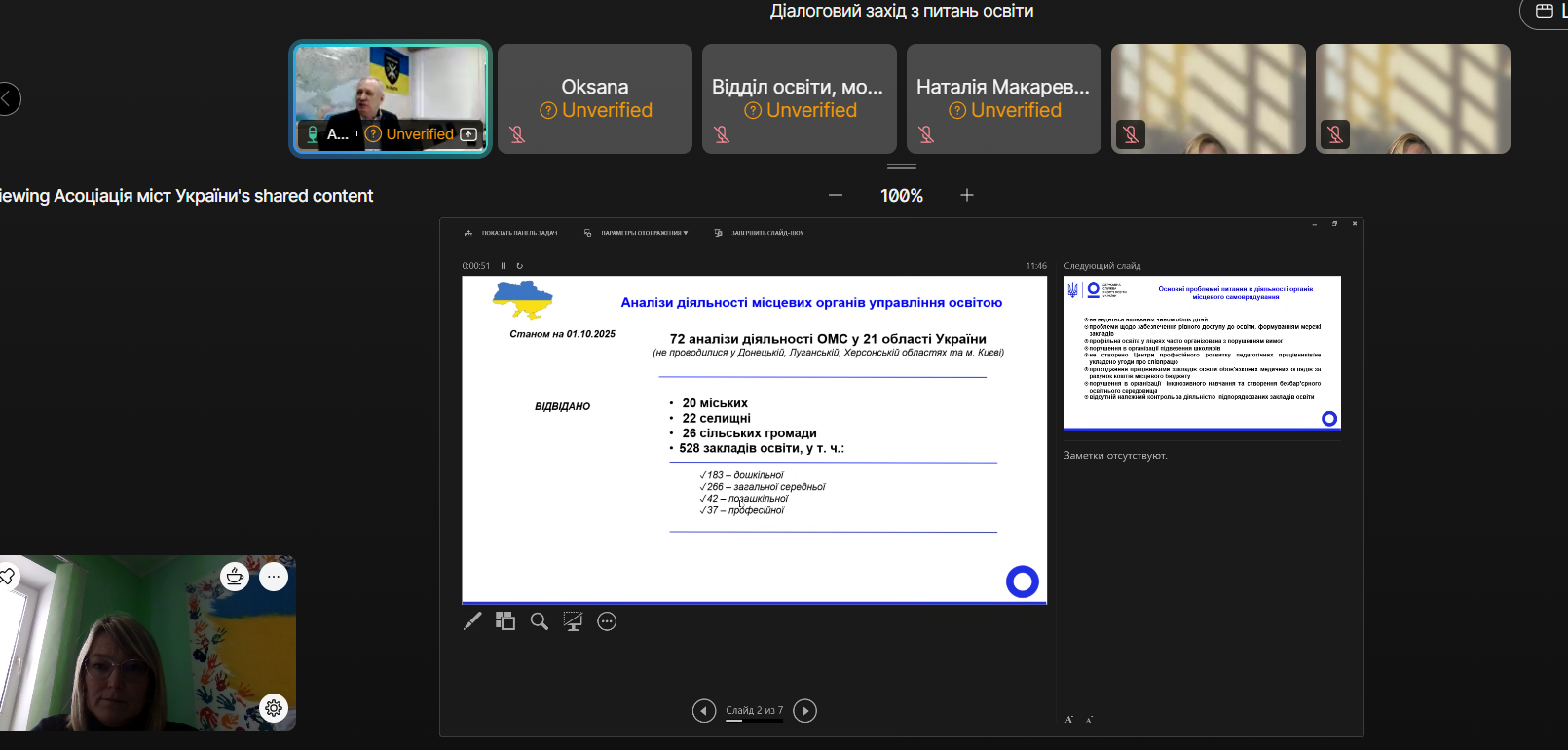Click Завершить слайд-шоу
Image resolution: width=1568 pixels, height=750 pixels.
click(x=766, y=233)
